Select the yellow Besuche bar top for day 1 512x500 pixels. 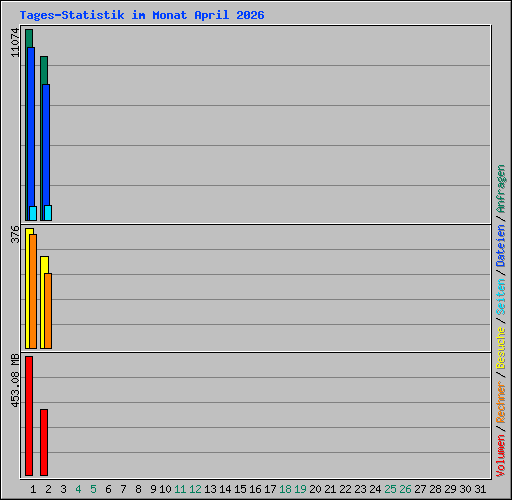(29, 231)
